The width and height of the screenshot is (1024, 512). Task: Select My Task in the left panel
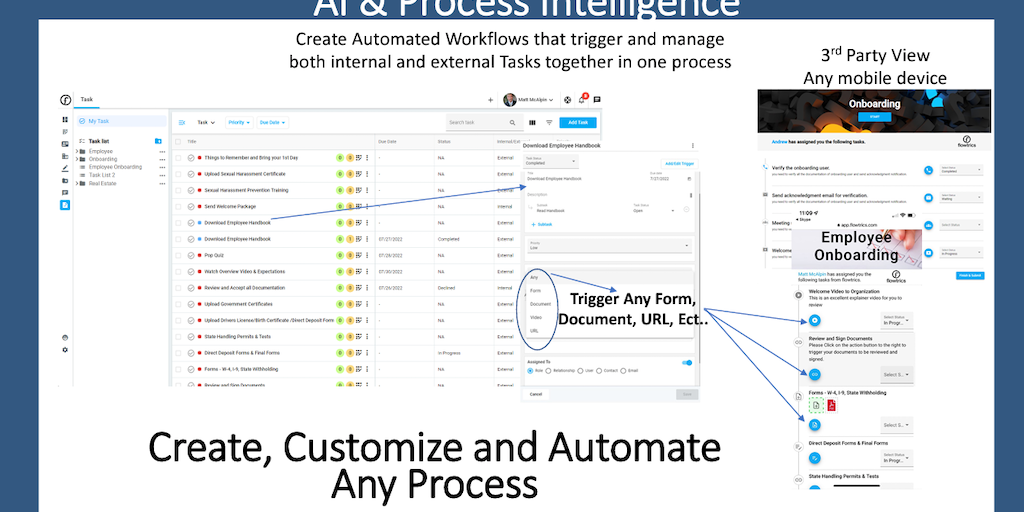tap(121, 121)
